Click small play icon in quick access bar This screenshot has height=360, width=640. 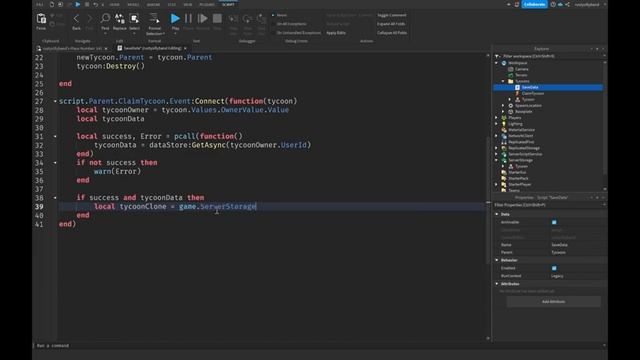click(x=78, y=4)
